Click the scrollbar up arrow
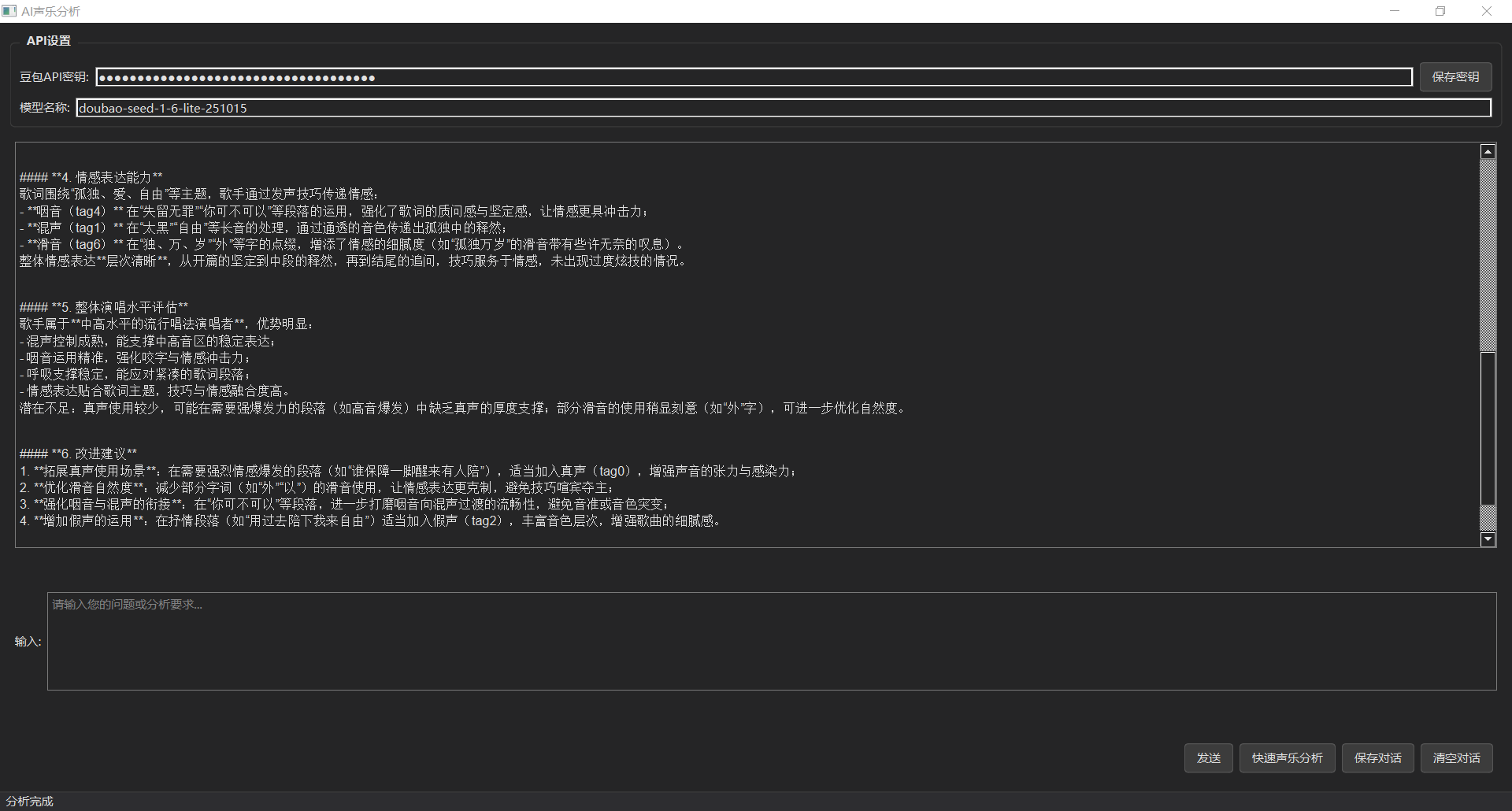Screen dimensions: 1512x811 pos(1488,150)
